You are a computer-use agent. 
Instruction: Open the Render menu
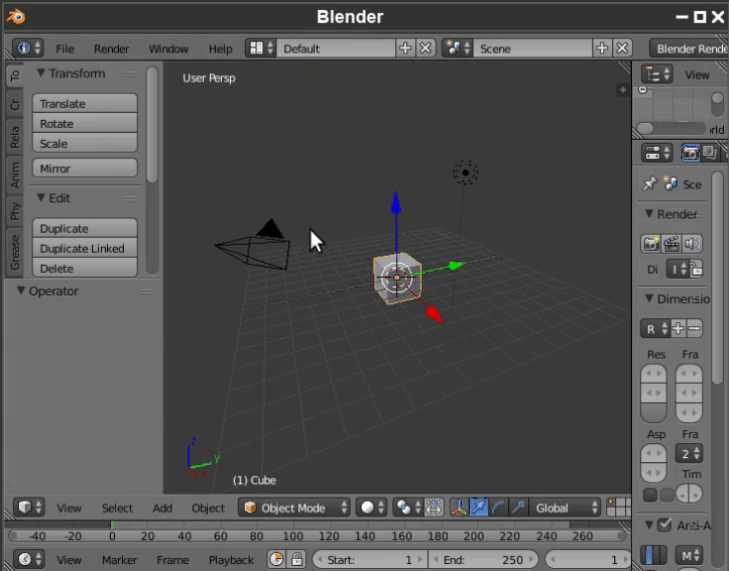(x=111, y=48)
